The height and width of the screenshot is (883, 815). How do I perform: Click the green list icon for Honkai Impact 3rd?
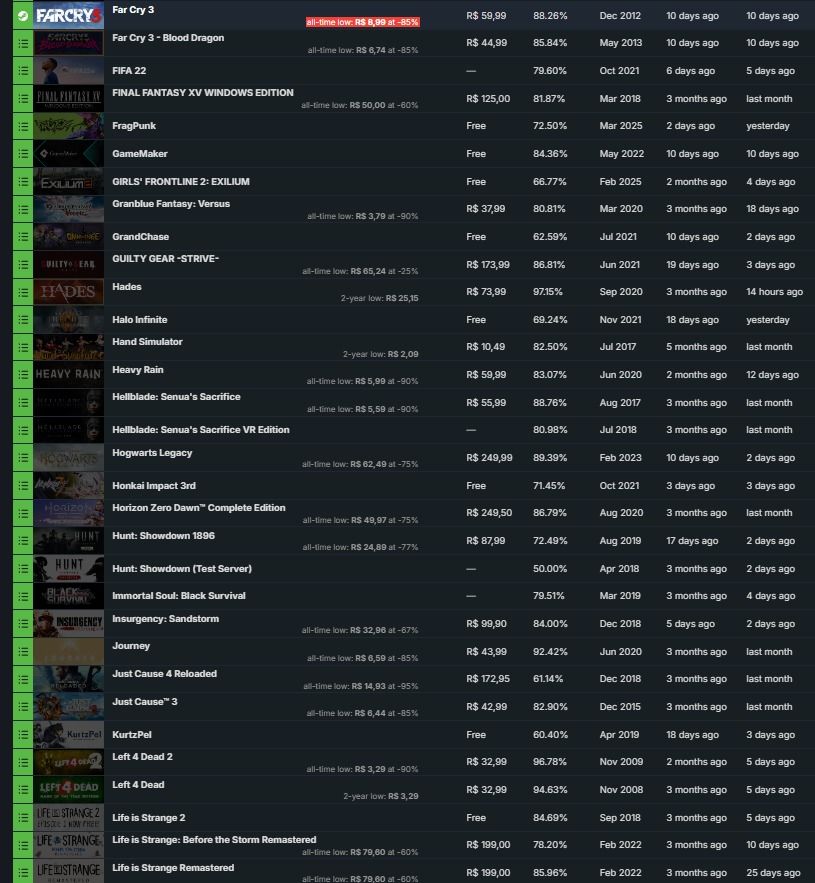pos(23,485)
